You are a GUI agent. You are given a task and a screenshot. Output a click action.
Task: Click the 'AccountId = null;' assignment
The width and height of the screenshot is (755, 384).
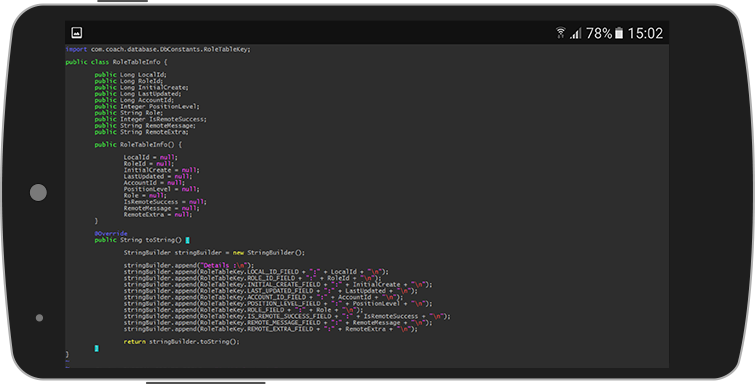154,183
